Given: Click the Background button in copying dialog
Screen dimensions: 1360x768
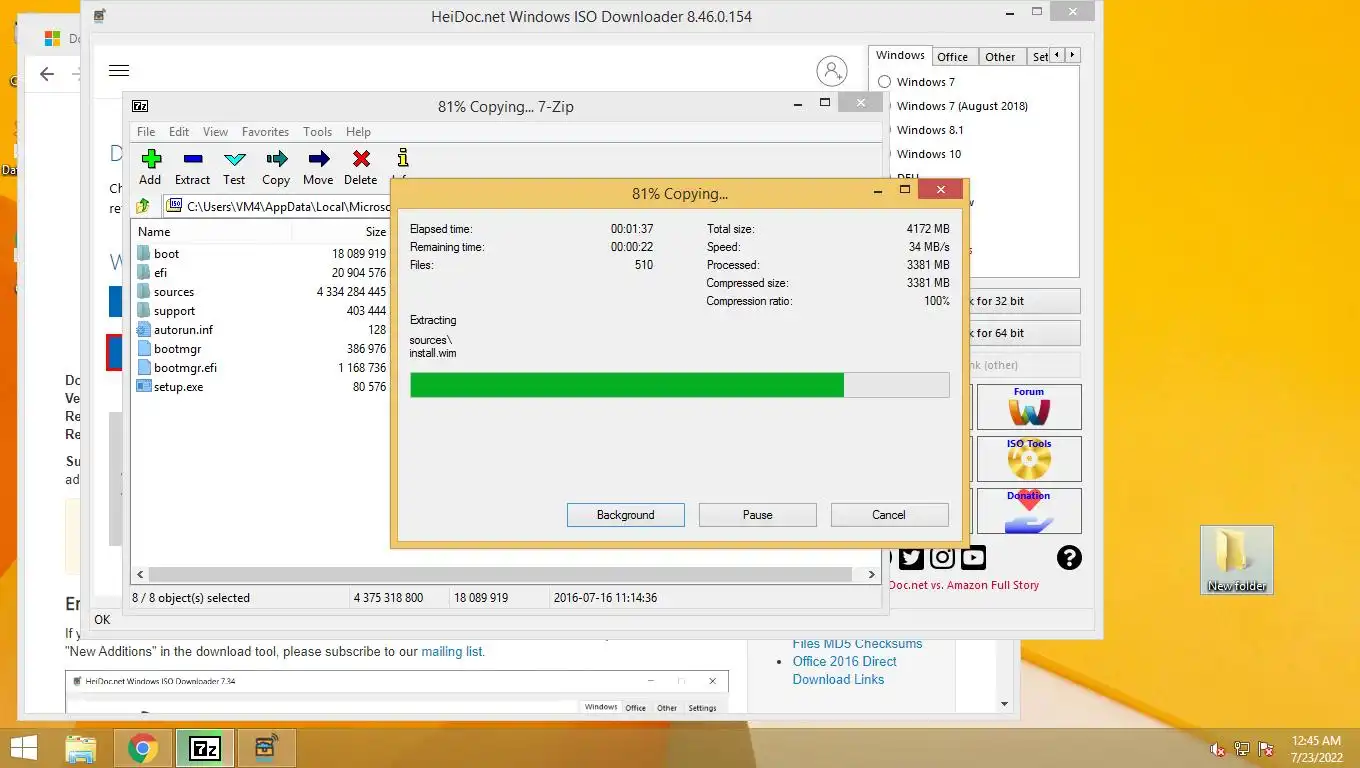Looking at the screenshot, I should (626, 515).
